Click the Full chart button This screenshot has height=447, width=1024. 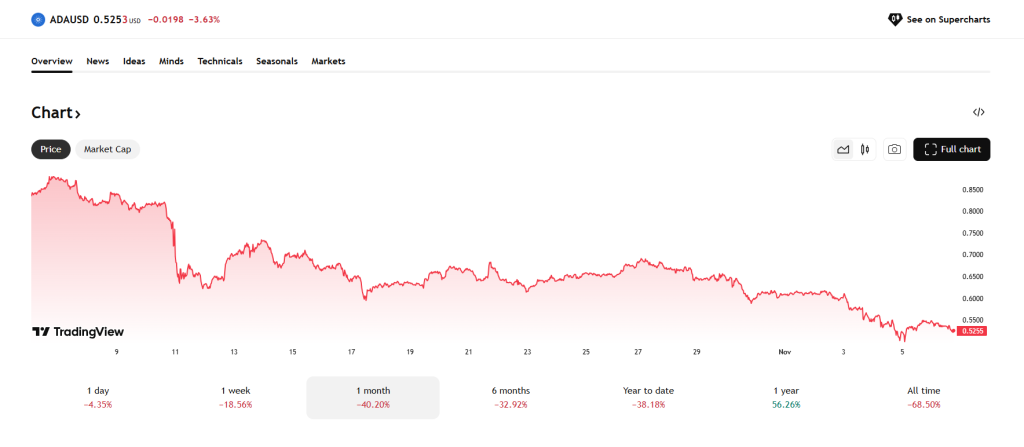[952, 149]
